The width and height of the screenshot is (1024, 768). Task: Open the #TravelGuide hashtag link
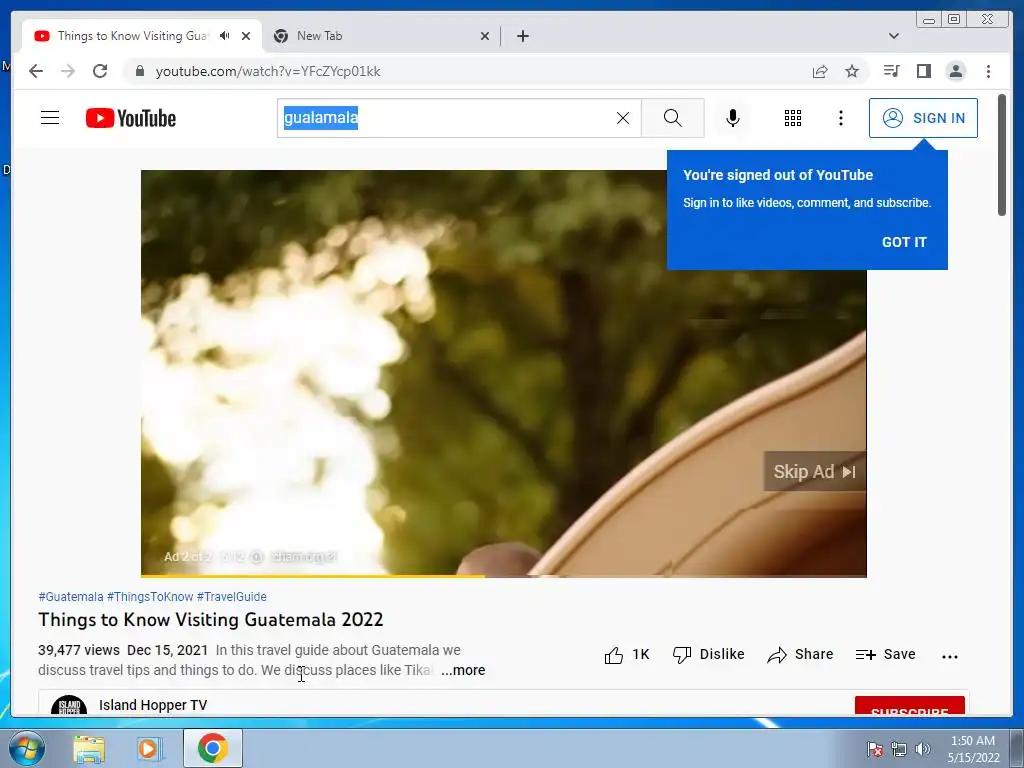[x=232, y=597]
